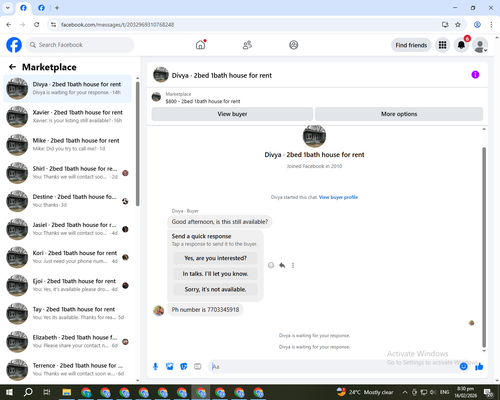Viewport: 500px width, 400px height.
Task: Open Chrome three-dot menu
Action: pyautogui.click(x=491, y=25)
